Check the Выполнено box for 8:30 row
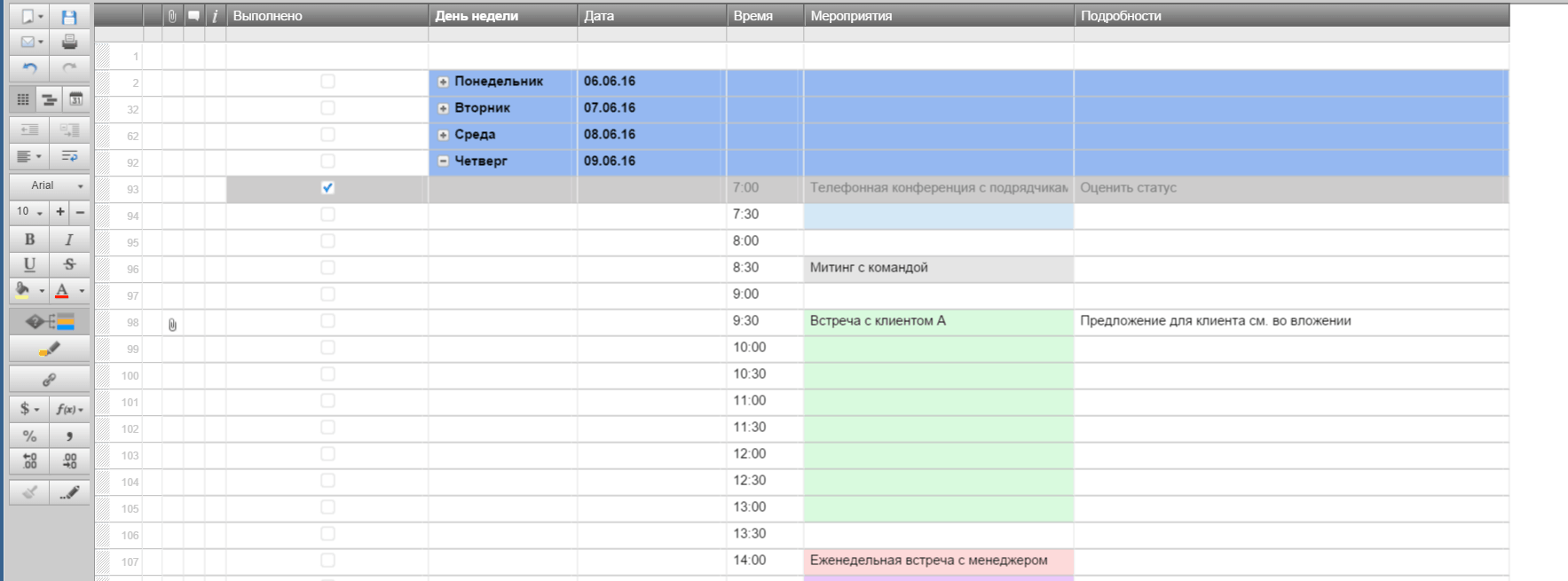 pos(327,268)
